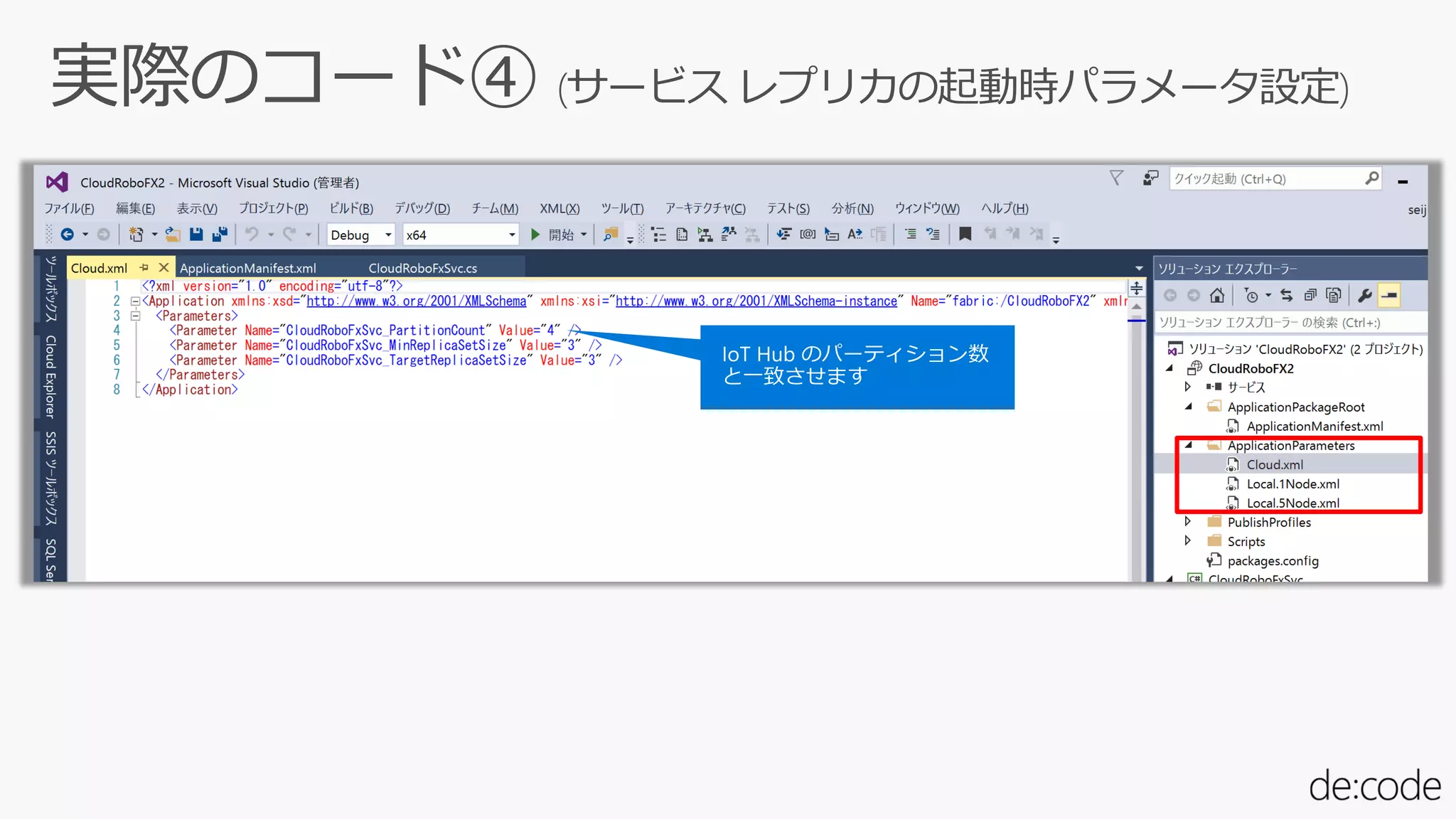Click Solution Explorer Pending Changes Filter icon
This screenshot has height=819, width=1456.
(x=1252, y=295)
